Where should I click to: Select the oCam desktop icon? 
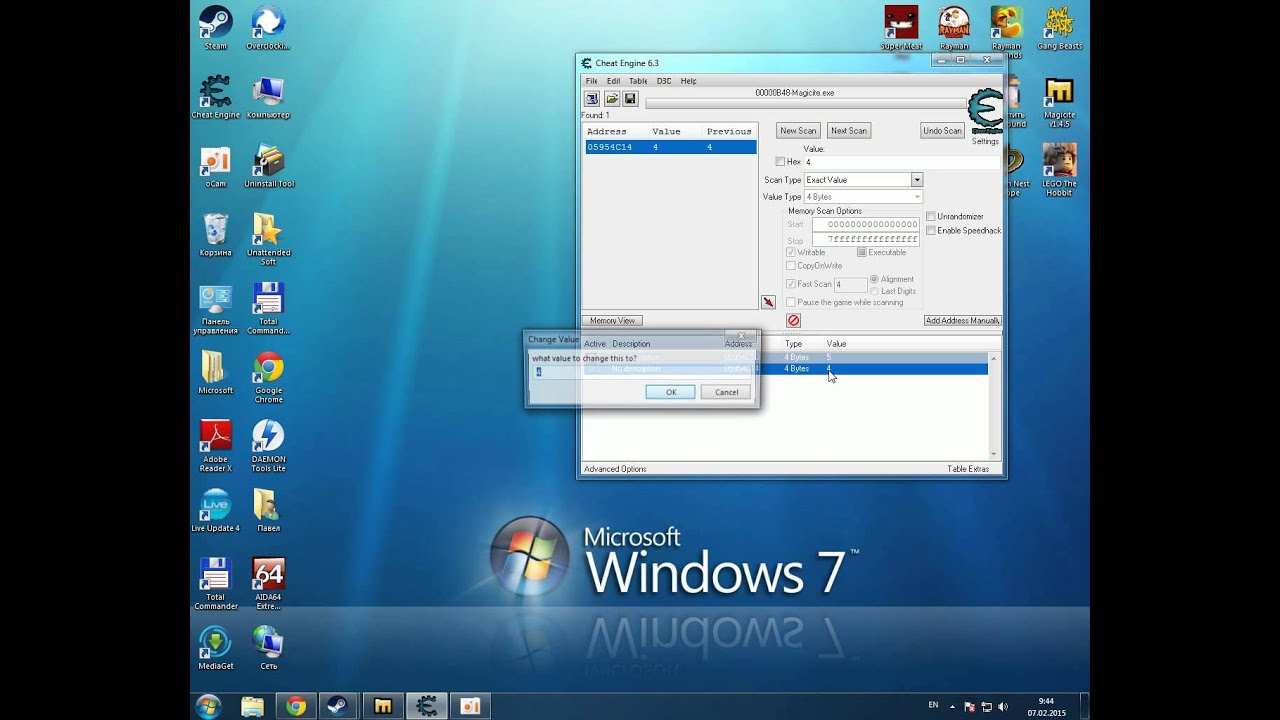[215, 166]
